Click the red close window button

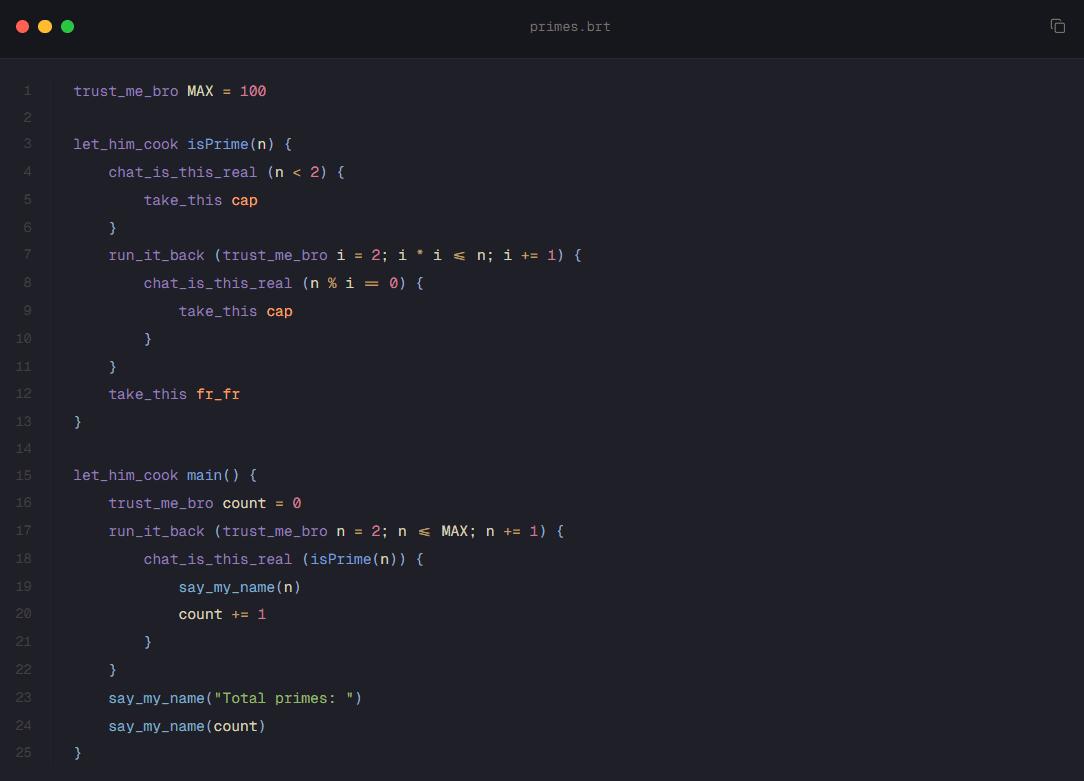click(x=23, y=26)
